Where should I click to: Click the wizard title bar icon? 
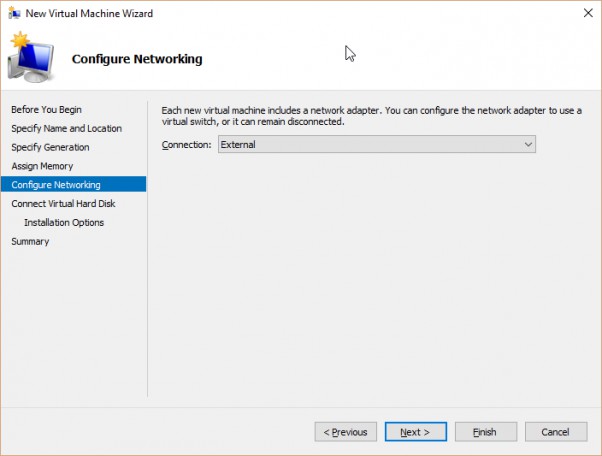point(14,13)
